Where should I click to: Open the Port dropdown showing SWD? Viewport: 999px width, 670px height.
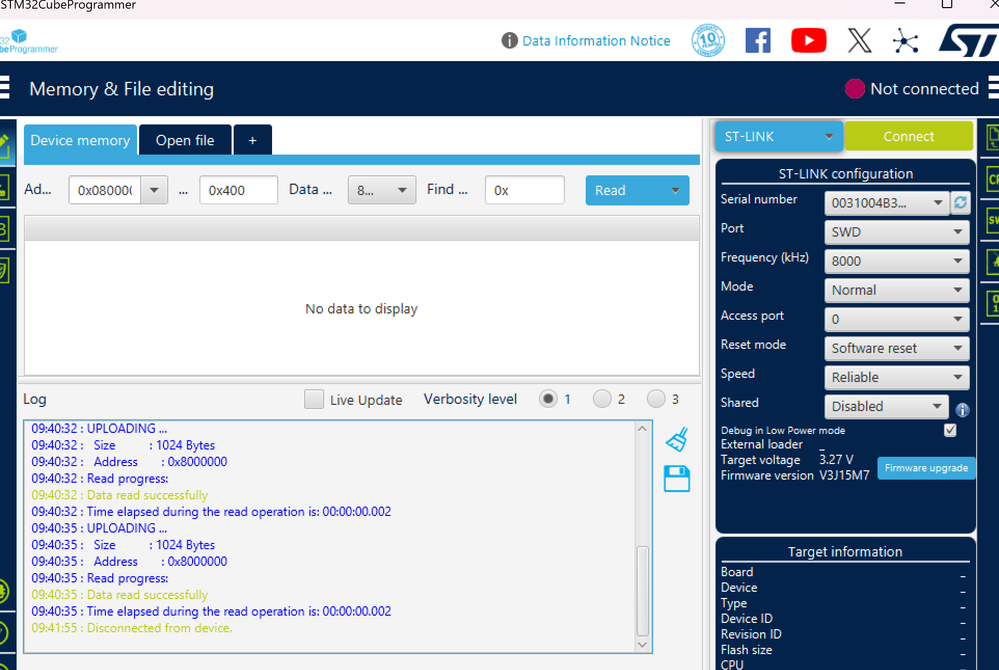coord(896,232)
